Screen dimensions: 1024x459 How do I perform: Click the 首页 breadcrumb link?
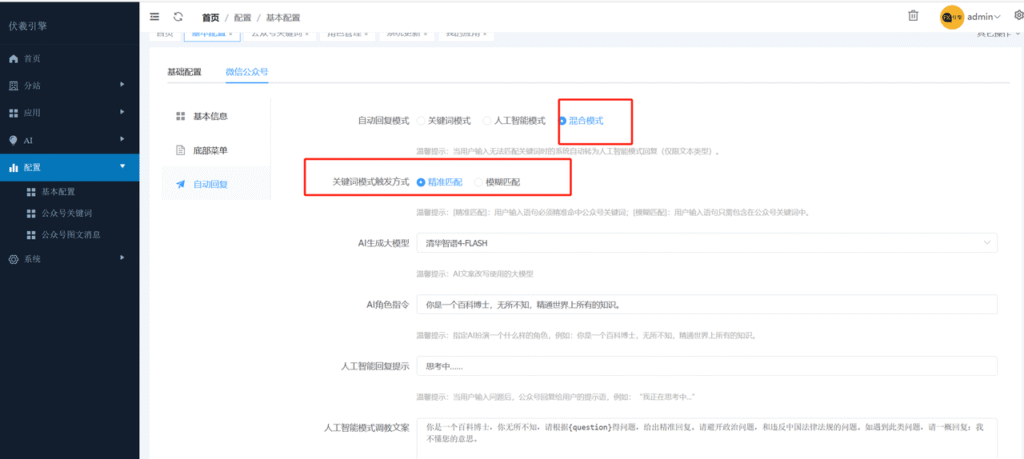(210, 18)
